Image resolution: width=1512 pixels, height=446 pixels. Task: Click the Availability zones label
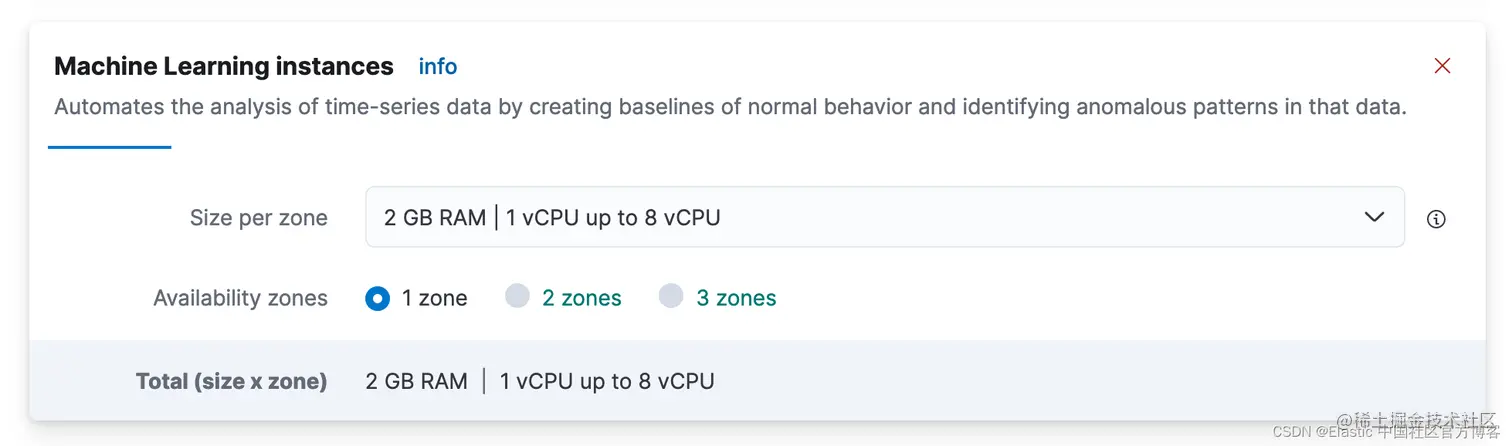pos(240,298)
